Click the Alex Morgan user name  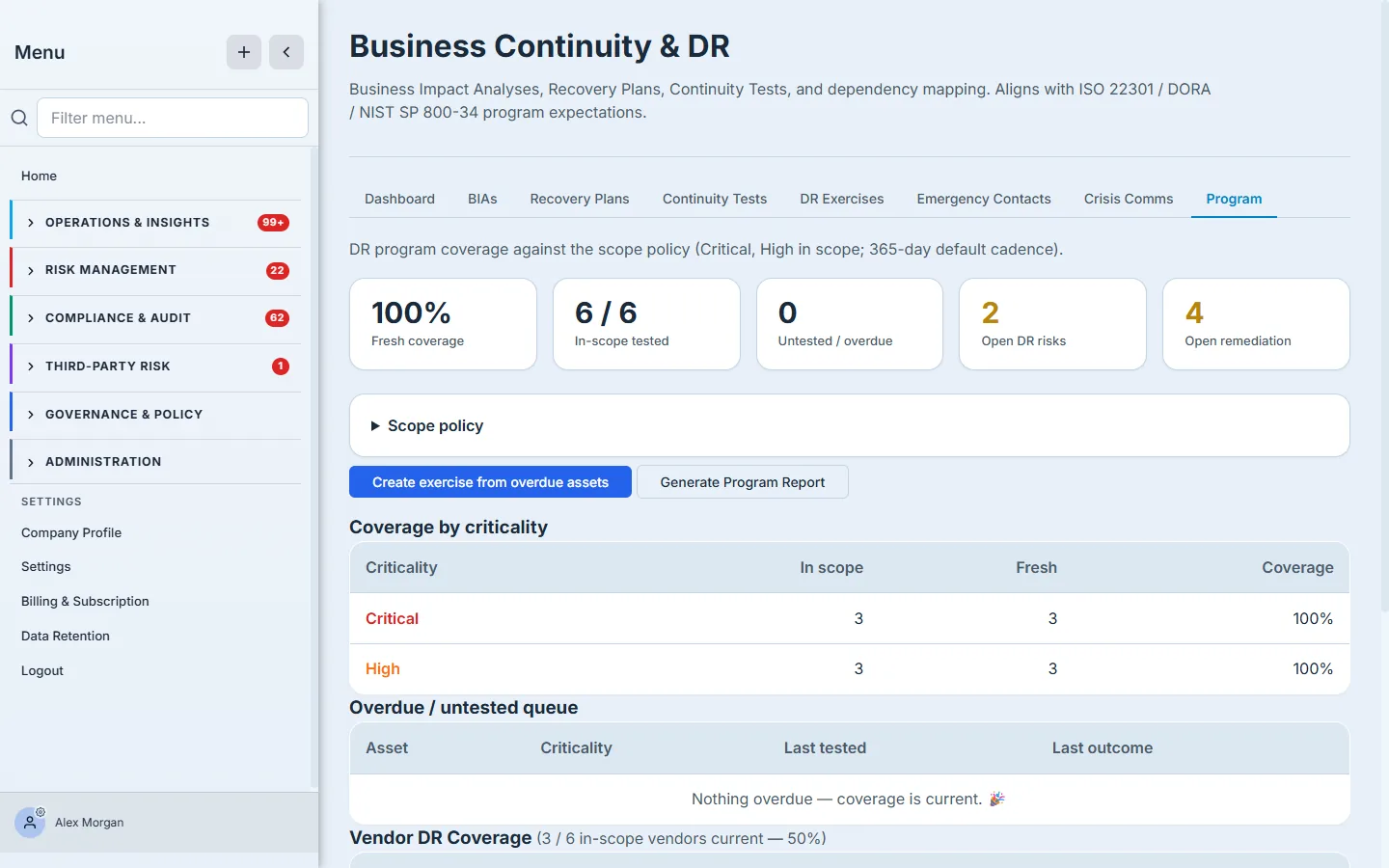(90, 823)
